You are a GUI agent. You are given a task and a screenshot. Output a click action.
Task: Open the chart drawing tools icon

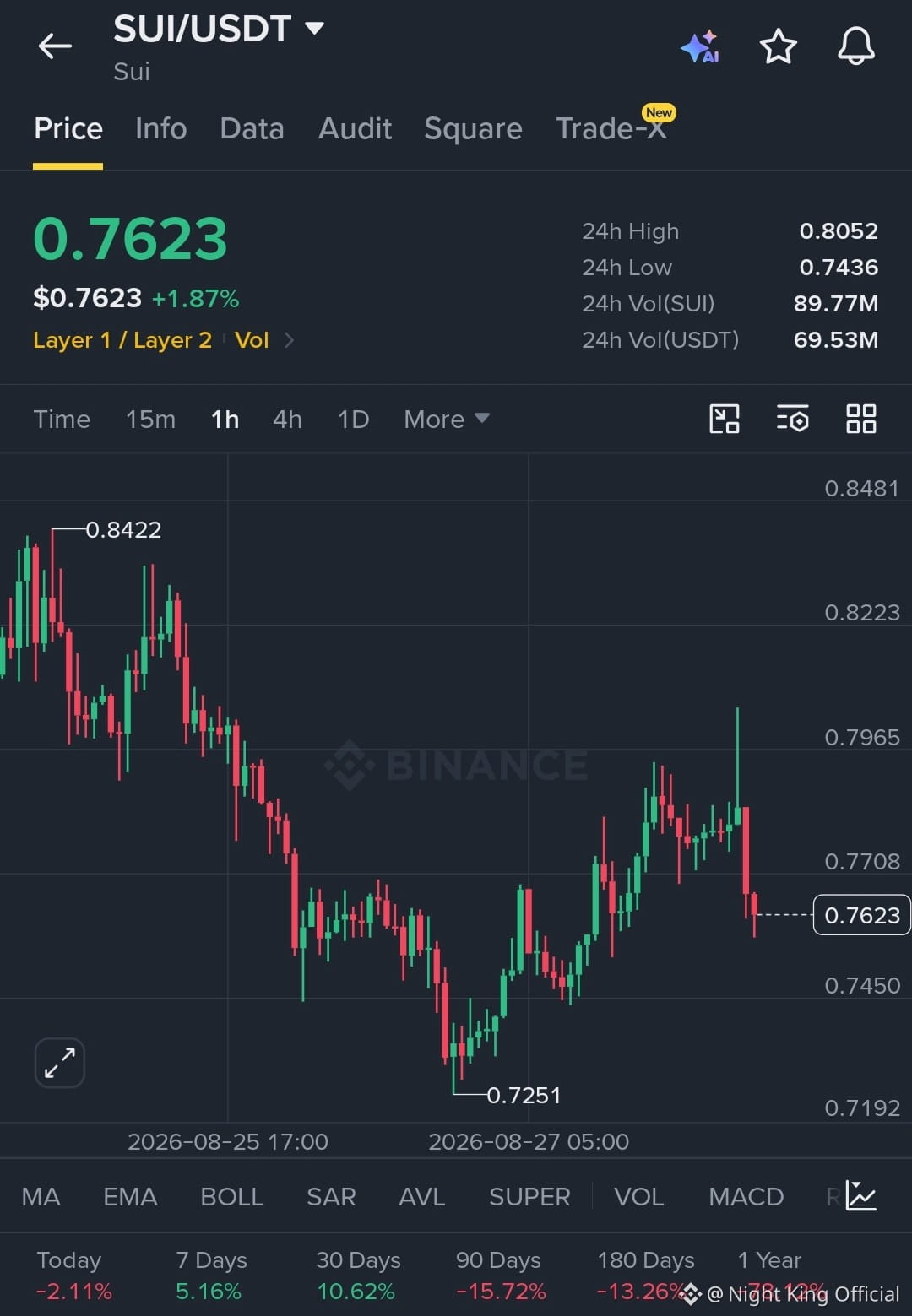[724, 419]
